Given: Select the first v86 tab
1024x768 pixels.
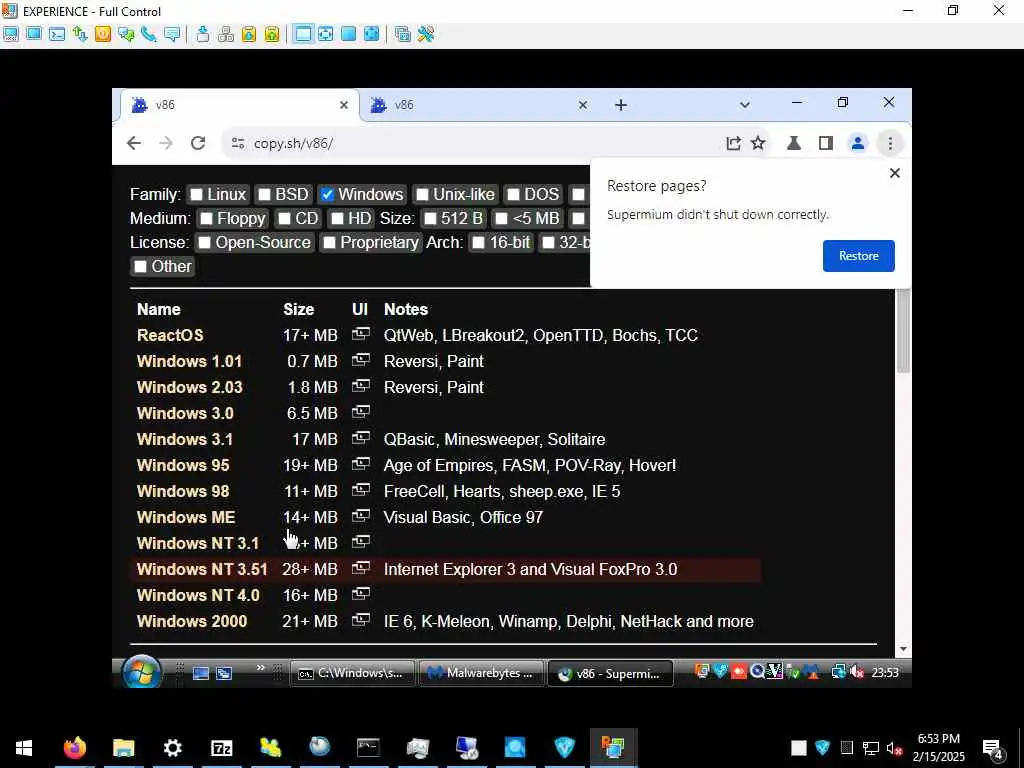Looking at the screenshot, I should (x=240, y=104).
